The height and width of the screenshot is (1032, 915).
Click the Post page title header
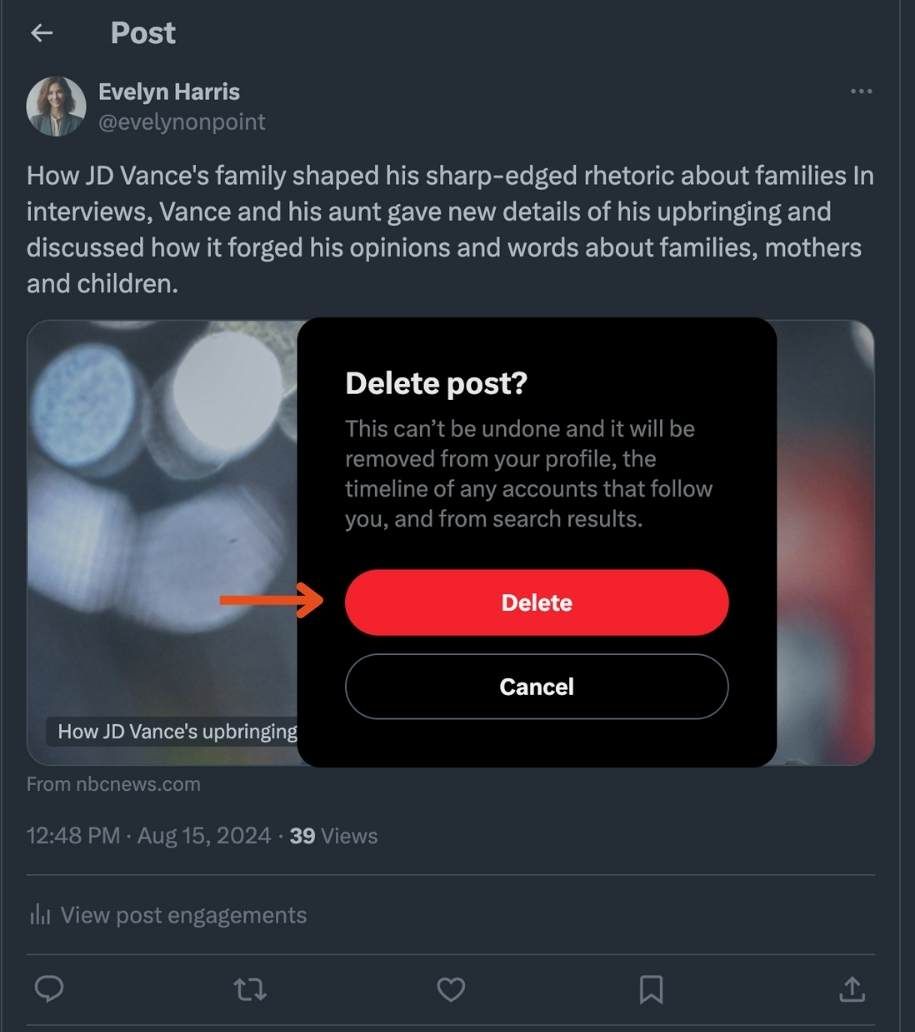143,33
